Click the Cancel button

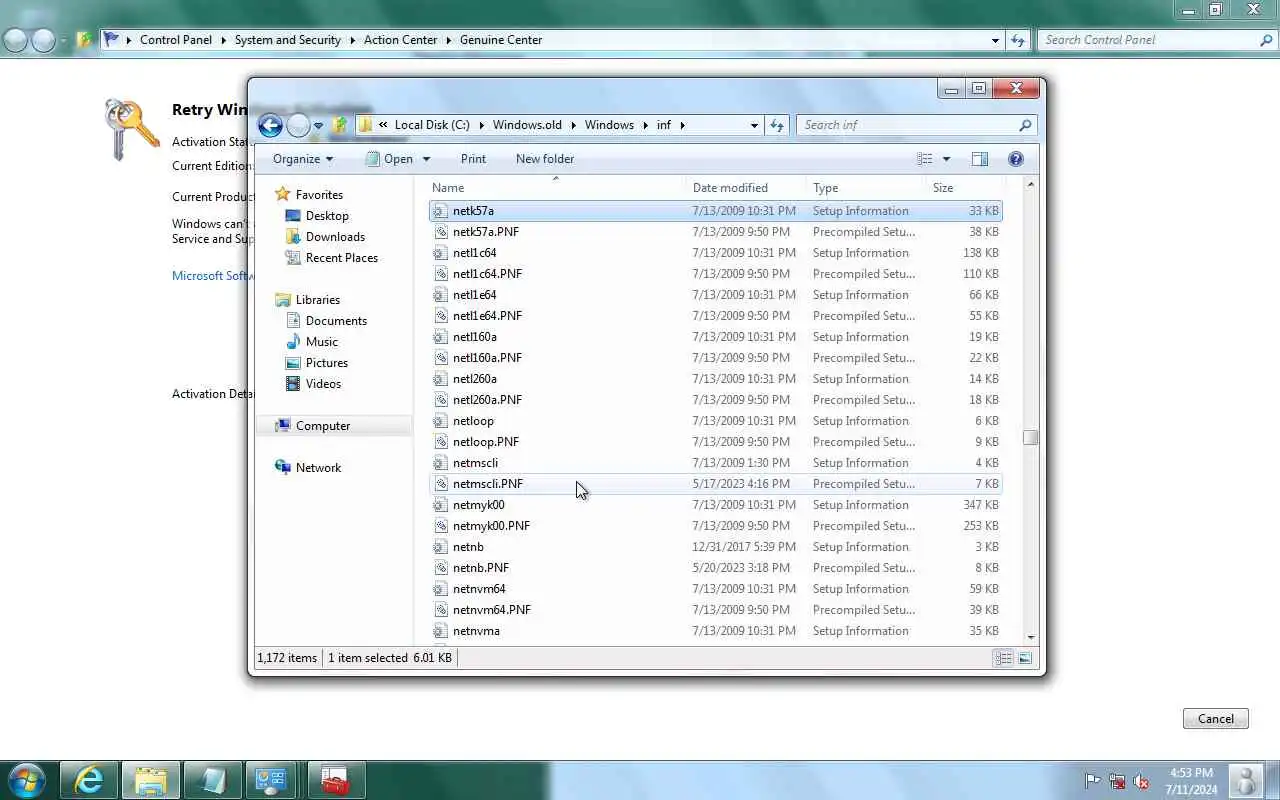click(x=1216, y=719)
